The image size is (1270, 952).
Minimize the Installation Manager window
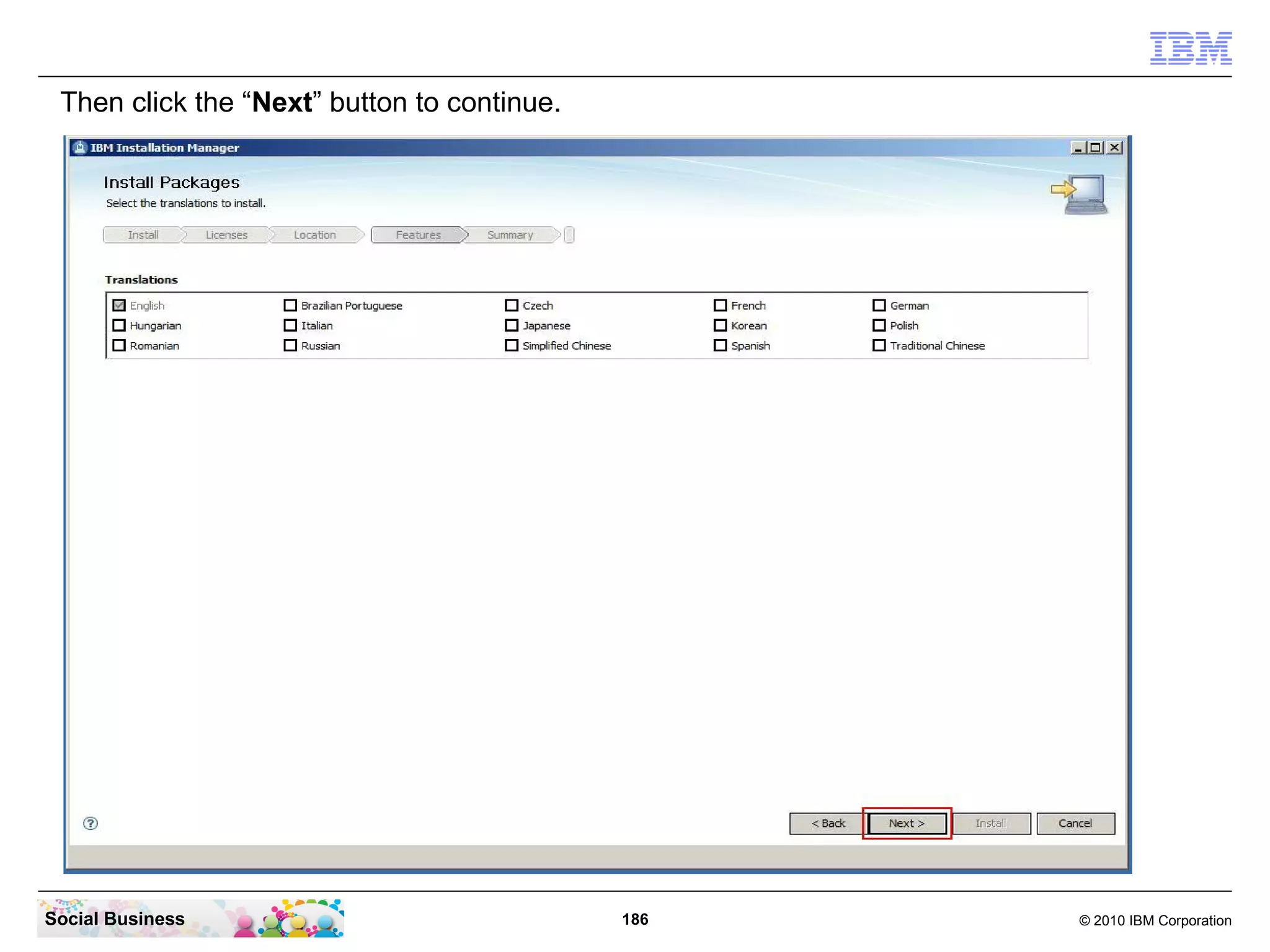1078,148
